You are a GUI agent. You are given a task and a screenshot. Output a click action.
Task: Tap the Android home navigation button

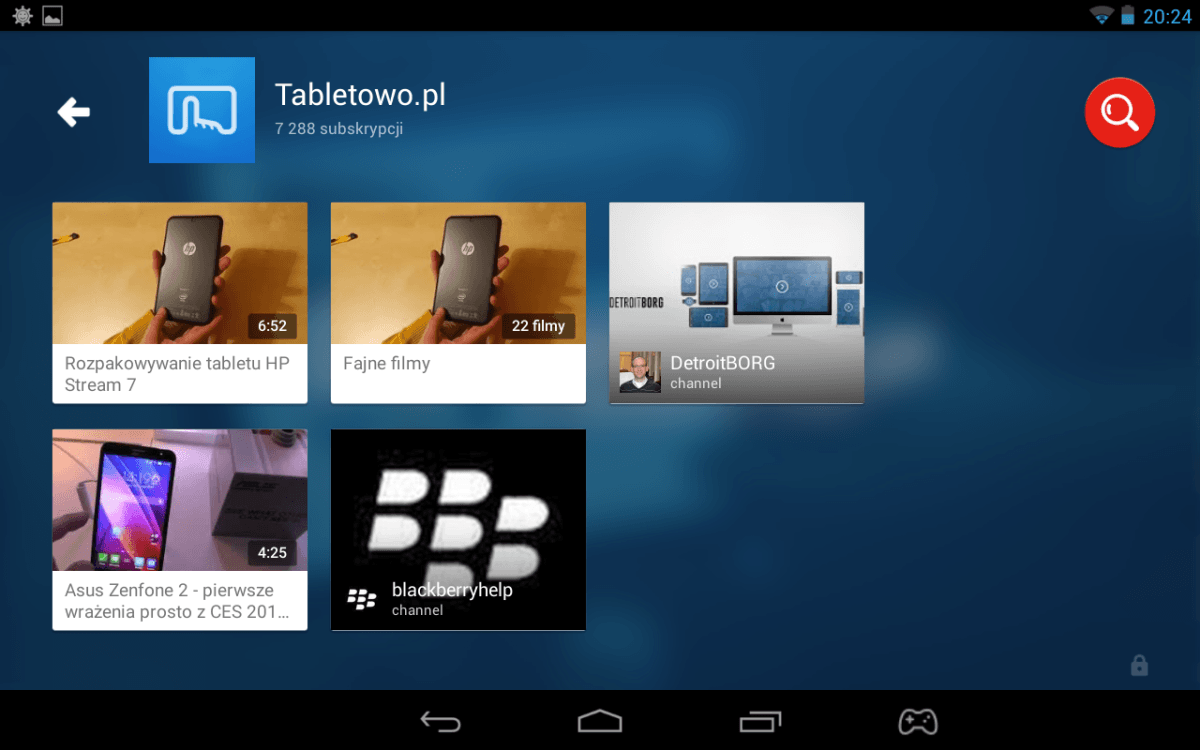(x=600, y=721)
